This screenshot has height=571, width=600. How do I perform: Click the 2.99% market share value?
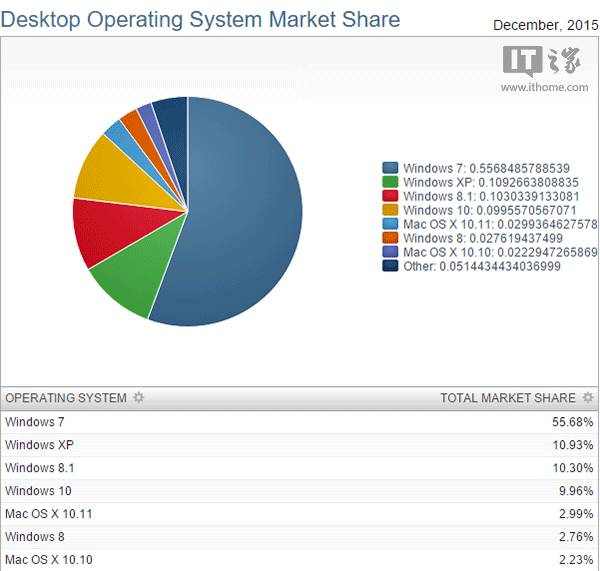coord(576,514)
